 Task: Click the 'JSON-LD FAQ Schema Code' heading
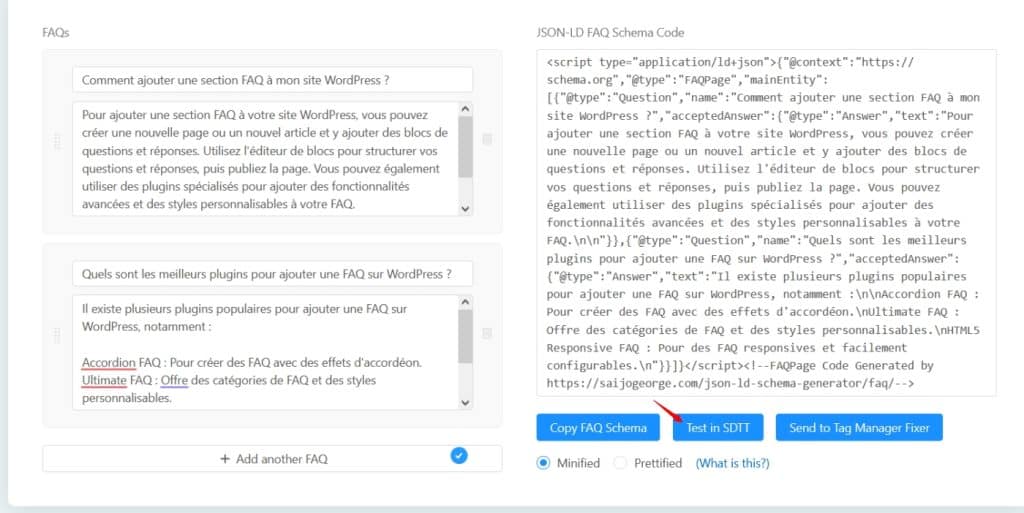[x=610, y=33]
